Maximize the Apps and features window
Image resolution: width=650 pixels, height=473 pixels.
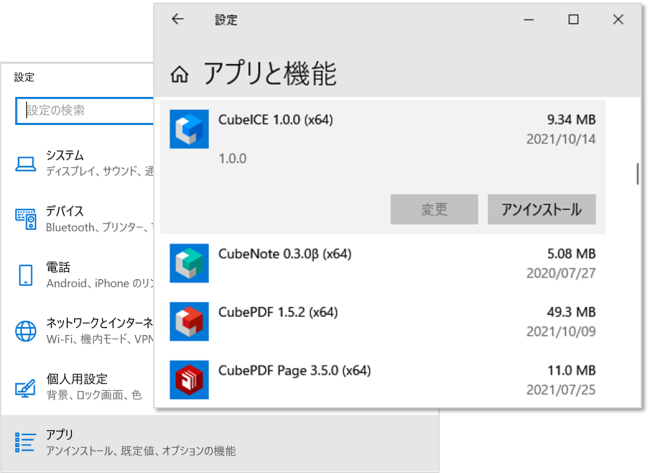point(573,19)
